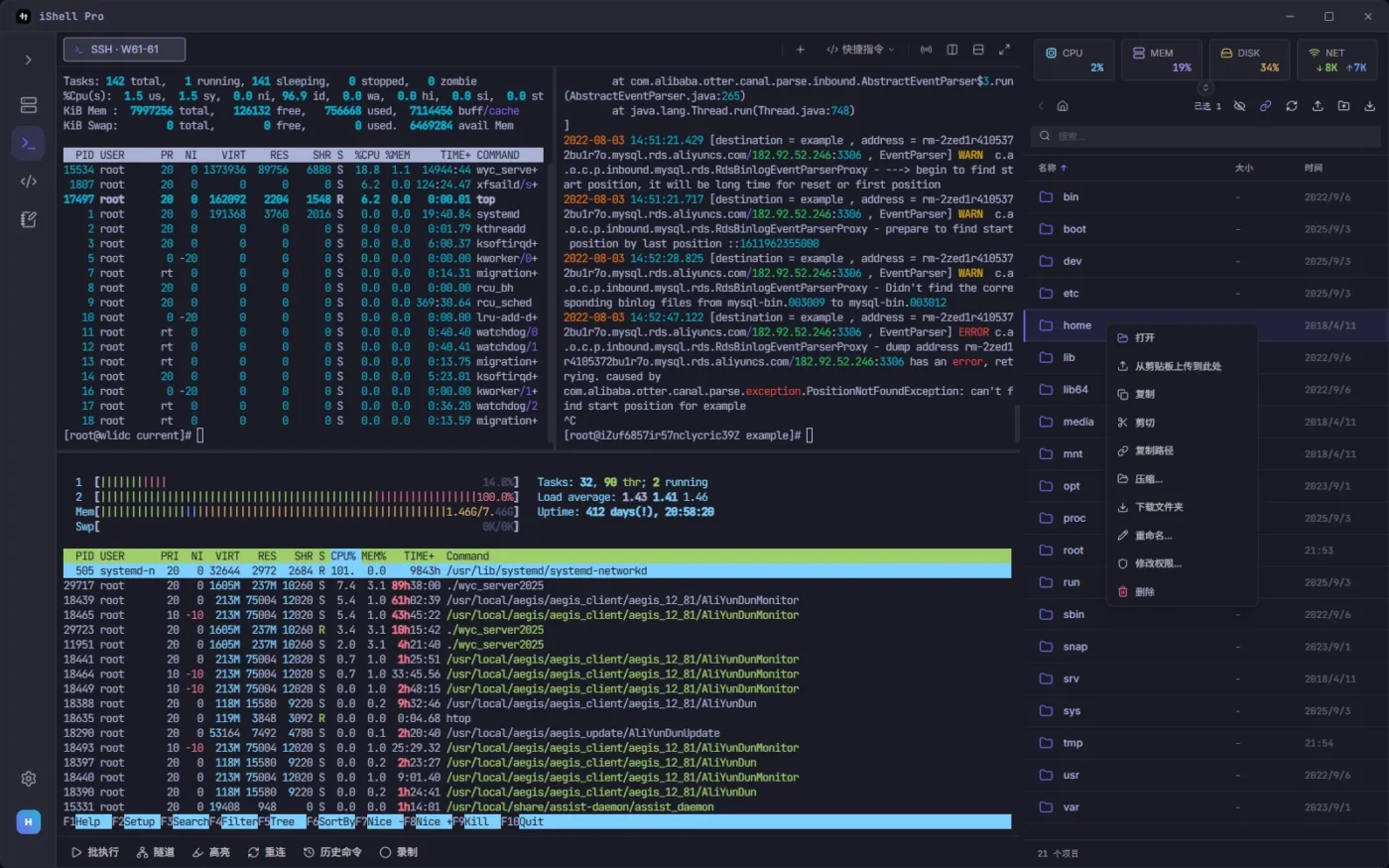Viewport: 1389px width, 868px height.
Task: Select the SSH · W61-61 tab
Action: tap(124, 50)
